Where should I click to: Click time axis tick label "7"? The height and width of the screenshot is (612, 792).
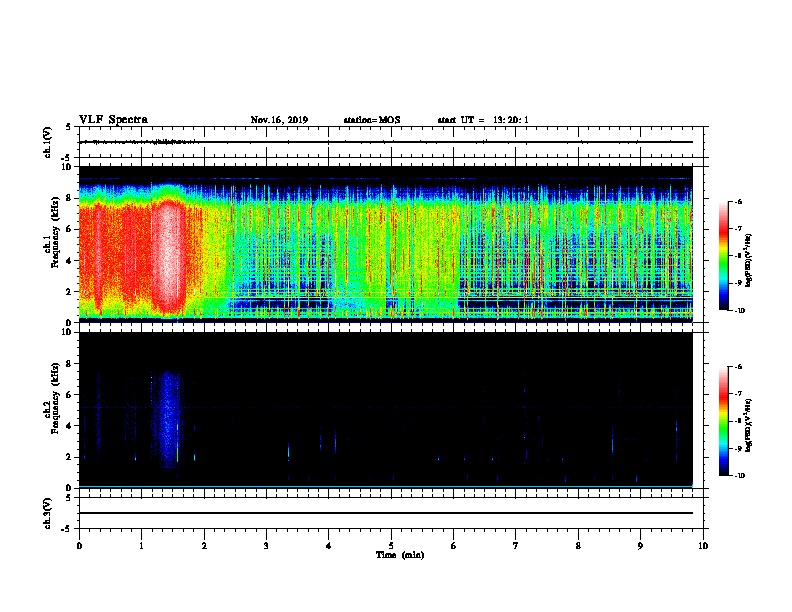point(516,546)
